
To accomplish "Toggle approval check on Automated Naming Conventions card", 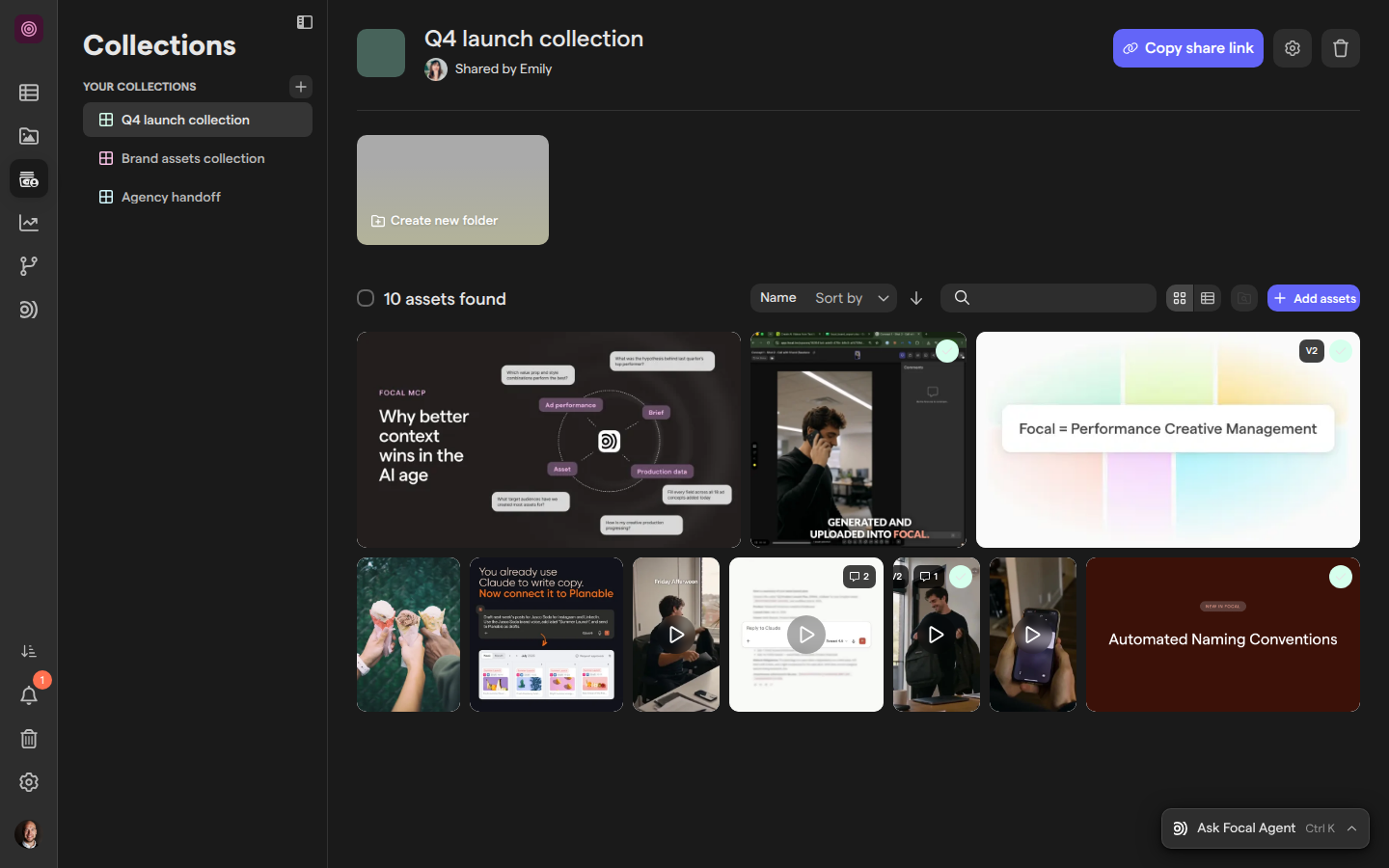I will click(x=1341, y=577).
